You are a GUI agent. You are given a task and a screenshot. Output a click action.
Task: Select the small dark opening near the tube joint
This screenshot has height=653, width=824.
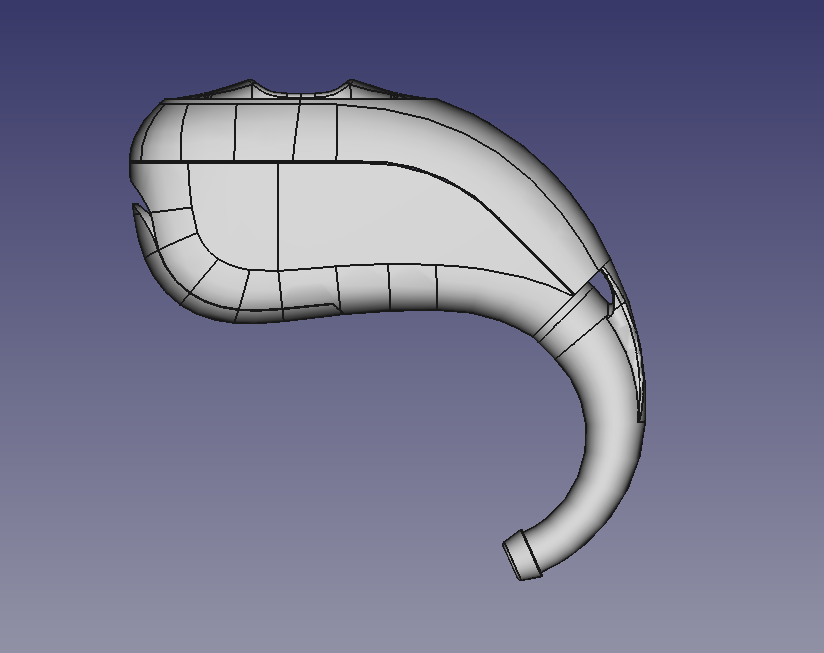point(602,283)
